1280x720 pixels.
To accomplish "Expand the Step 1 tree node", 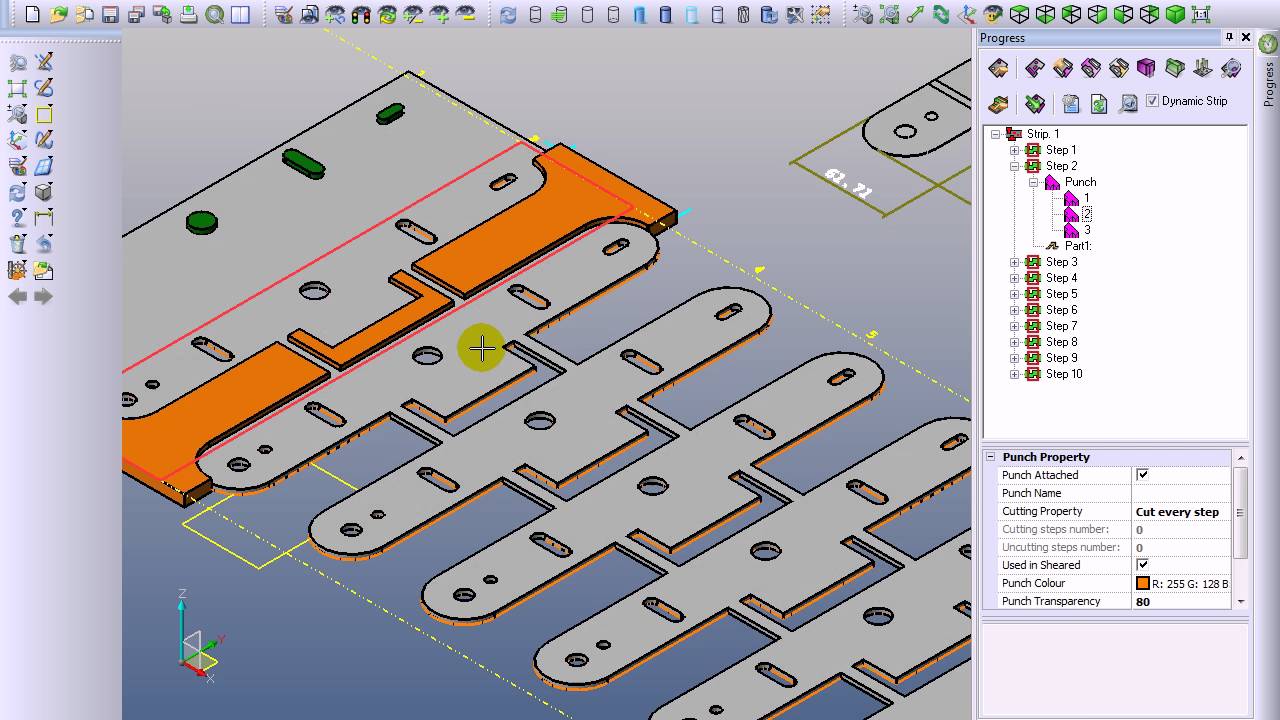I will [1014, 150].
